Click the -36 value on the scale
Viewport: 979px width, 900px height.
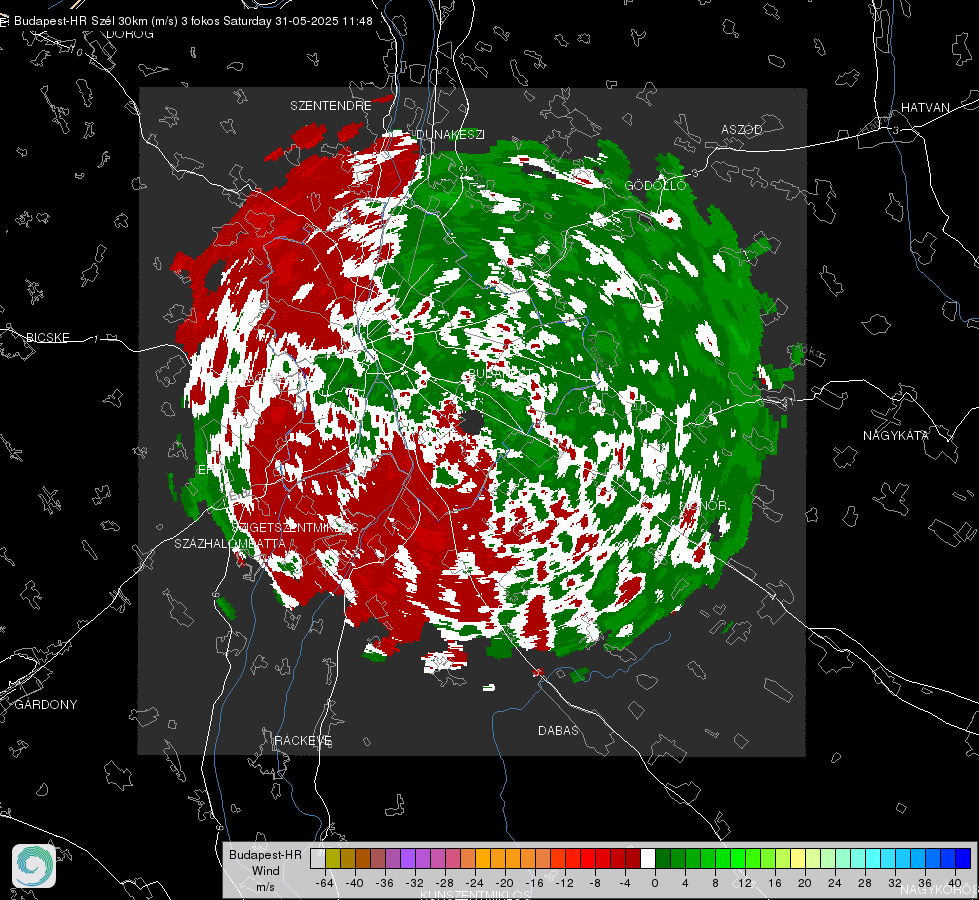point(384,883)
